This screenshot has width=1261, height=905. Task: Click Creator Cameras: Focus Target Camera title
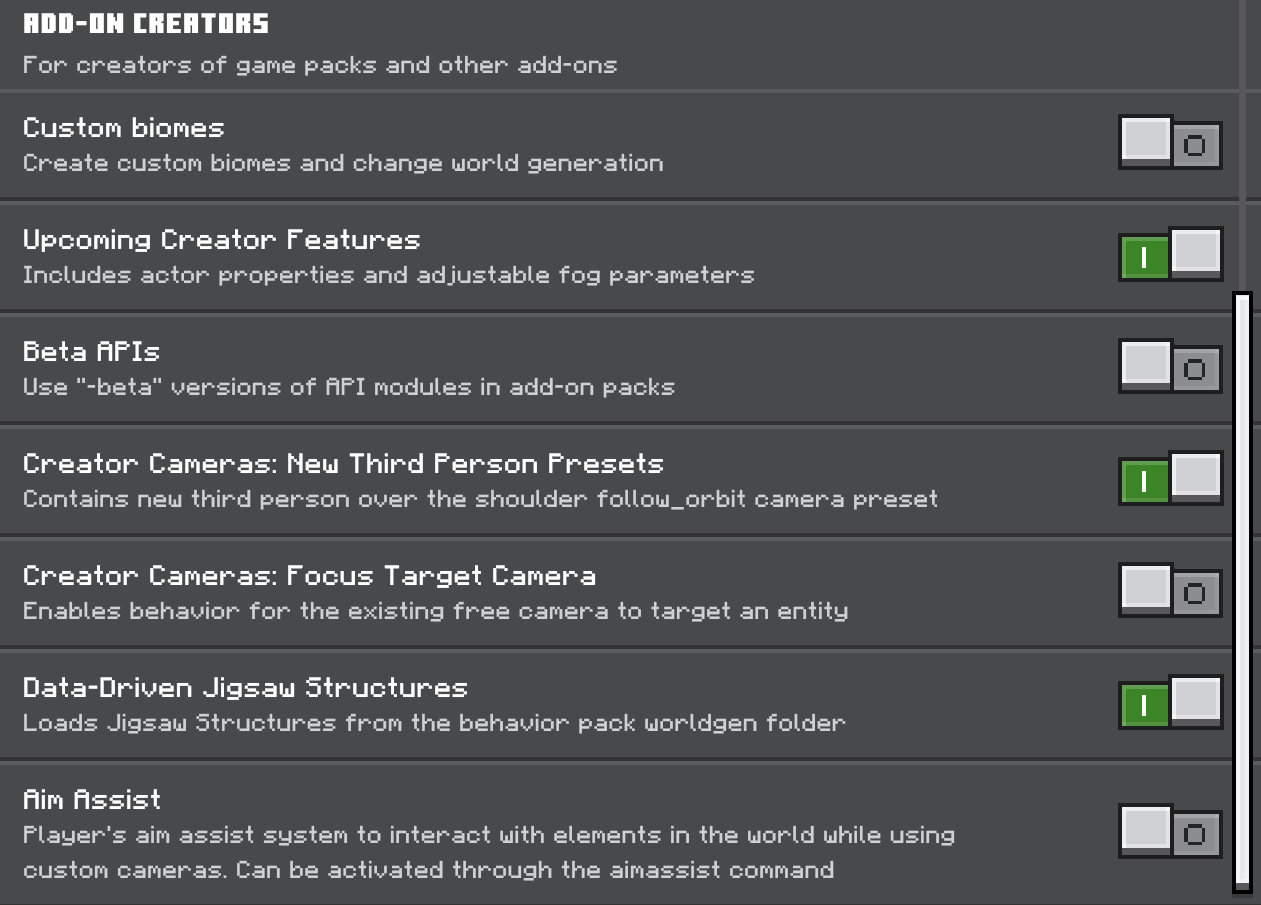(x=309, y=576)
